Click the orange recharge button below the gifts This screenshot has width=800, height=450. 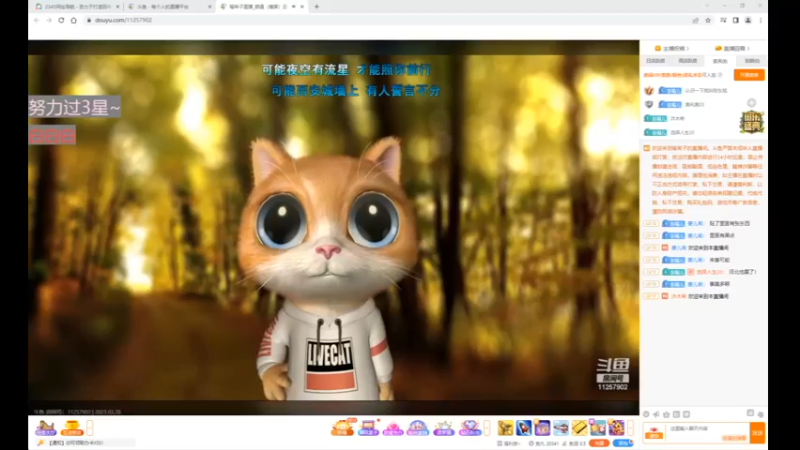pyautogui.click(x=599, y=443)
